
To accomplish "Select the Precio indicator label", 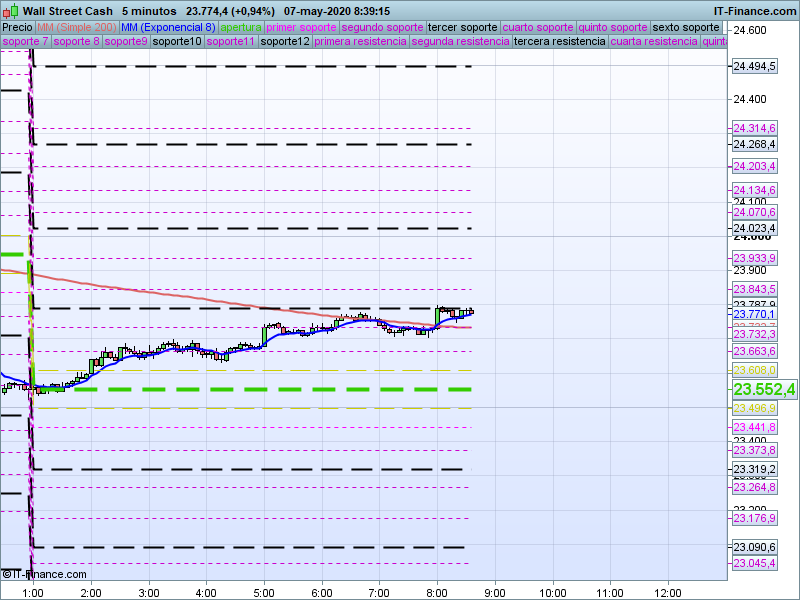I will [x=17, y=27].
